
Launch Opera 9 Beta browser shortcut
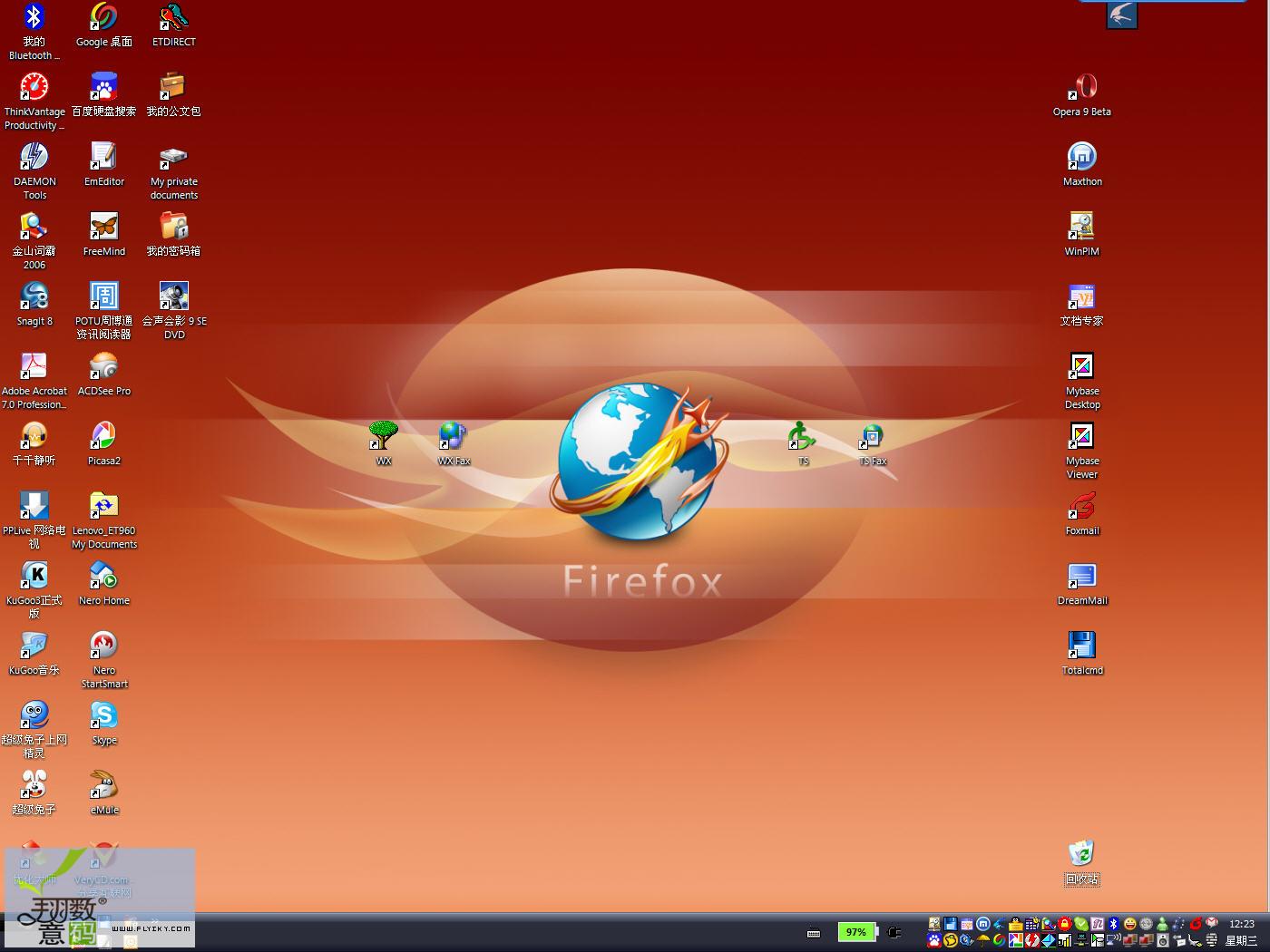pos(1081,95)
